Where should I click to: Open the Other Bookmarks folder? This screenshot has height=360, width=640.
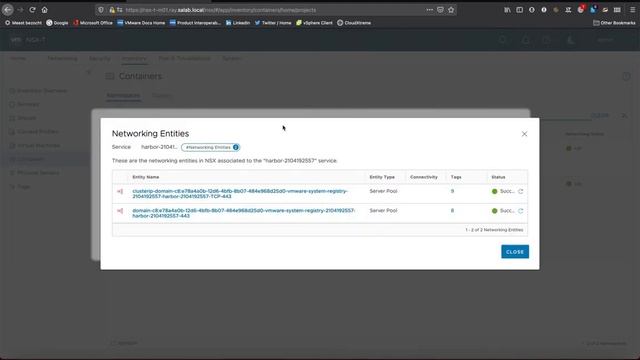(x=614, y=23)
